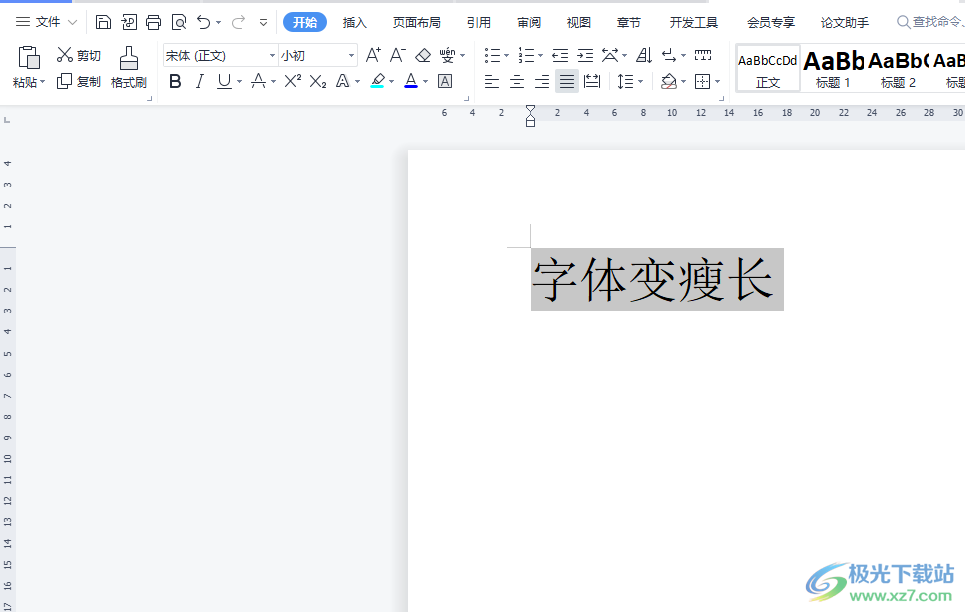
Task: Decrease paragraph indent icon
Action: pyautogui.click(x=560, y=55)
